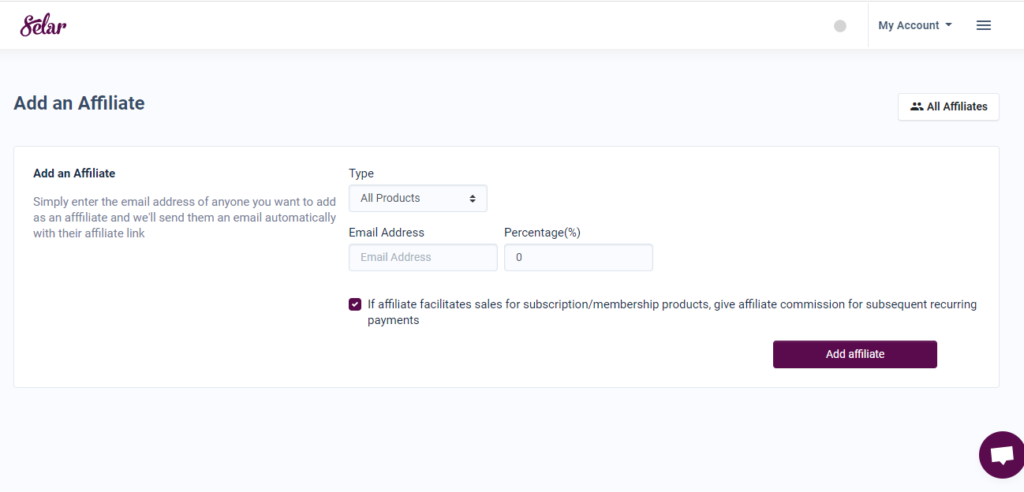
Task: Open the hamburger menu icon
Action: point(984,25)
